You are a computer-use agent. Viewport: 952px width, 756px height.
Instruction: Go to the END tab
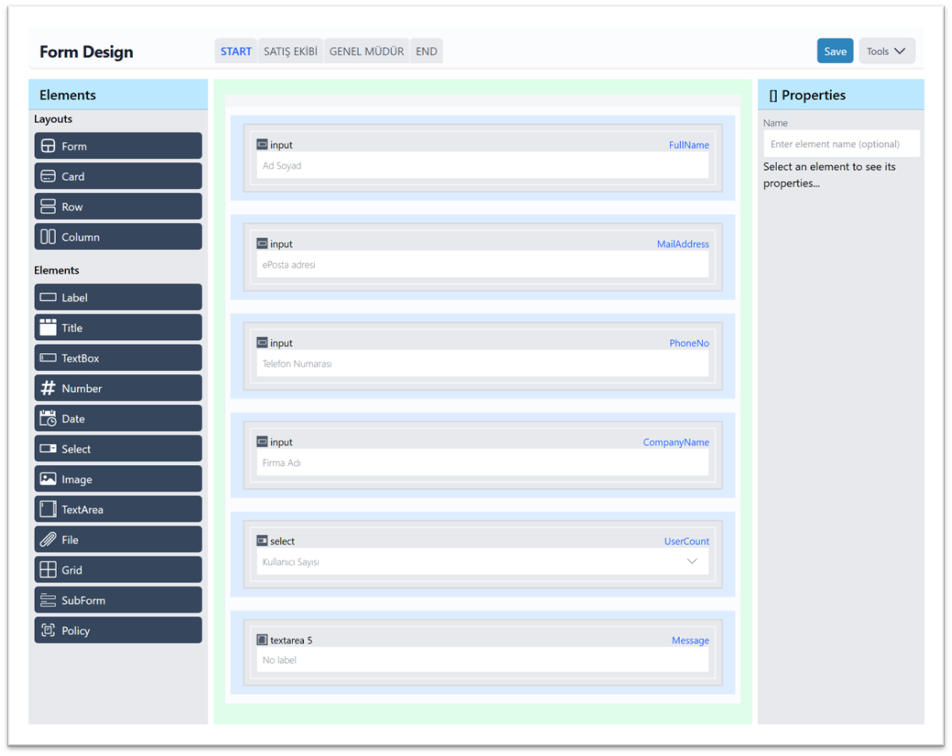[x=426, y=52]
